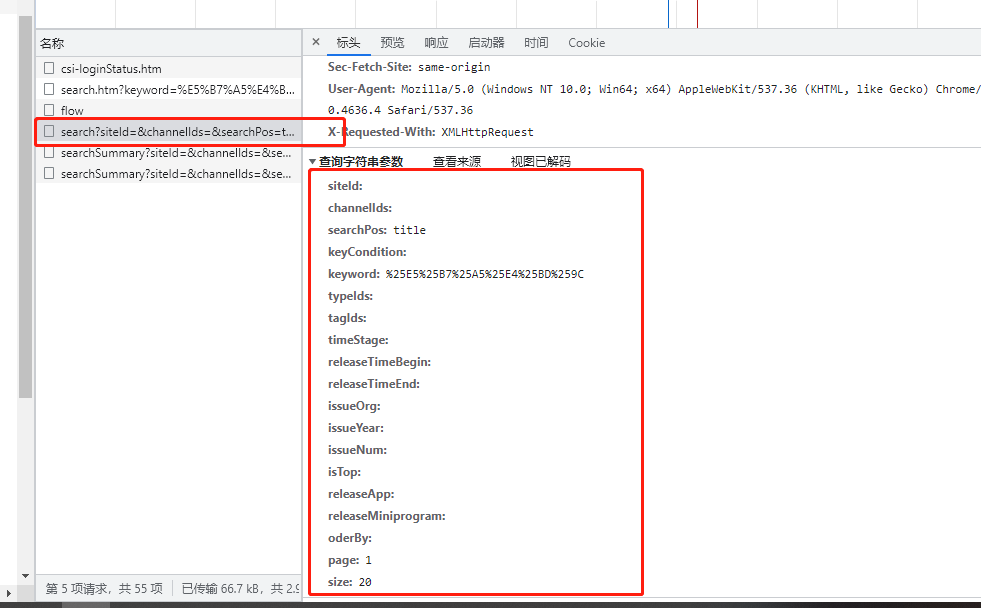Screen dimensions: 981x608
Task: Select the first searchSummary request row
Action: [x=168, y=153]
